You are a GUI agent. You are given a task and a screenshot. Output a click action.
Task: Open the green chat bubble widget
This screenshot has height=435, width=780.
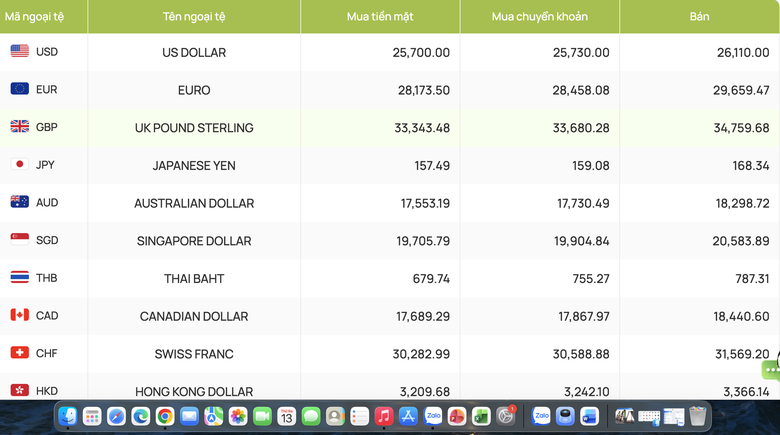click(x=771, y=370)
